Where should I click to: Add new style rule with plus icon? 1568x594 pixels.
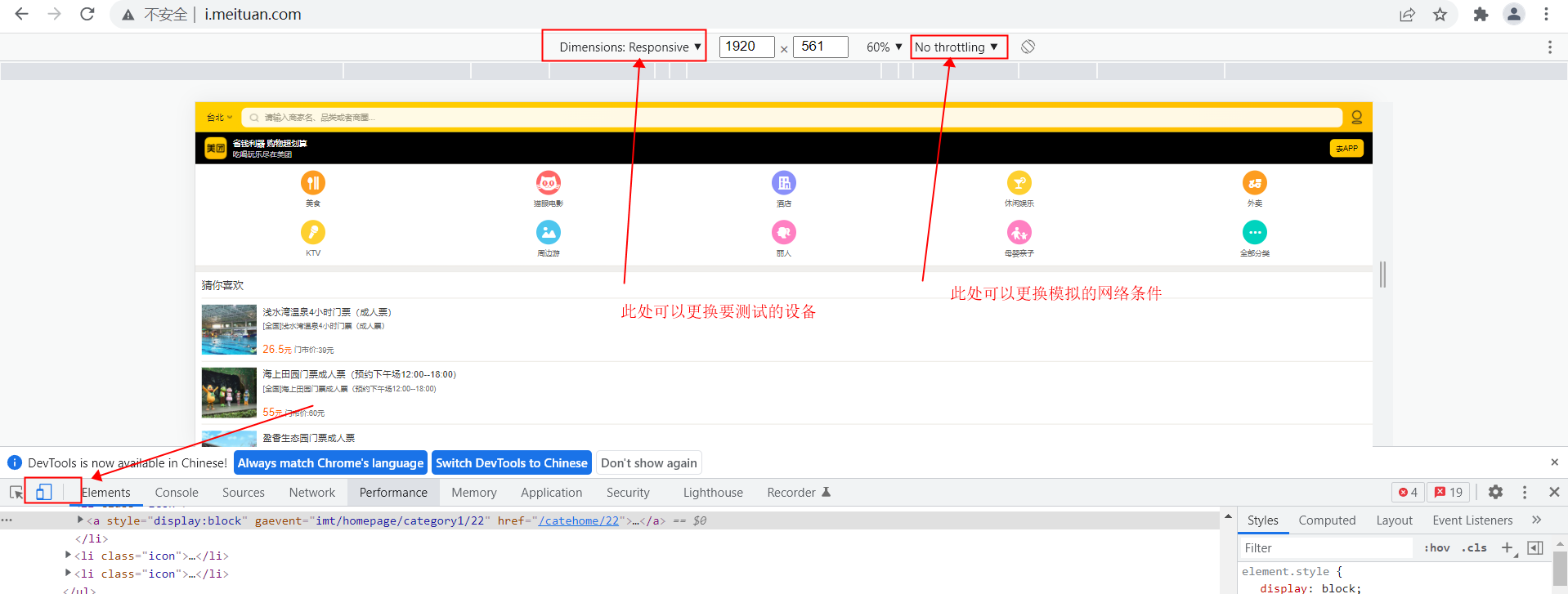coord(1508,547)
